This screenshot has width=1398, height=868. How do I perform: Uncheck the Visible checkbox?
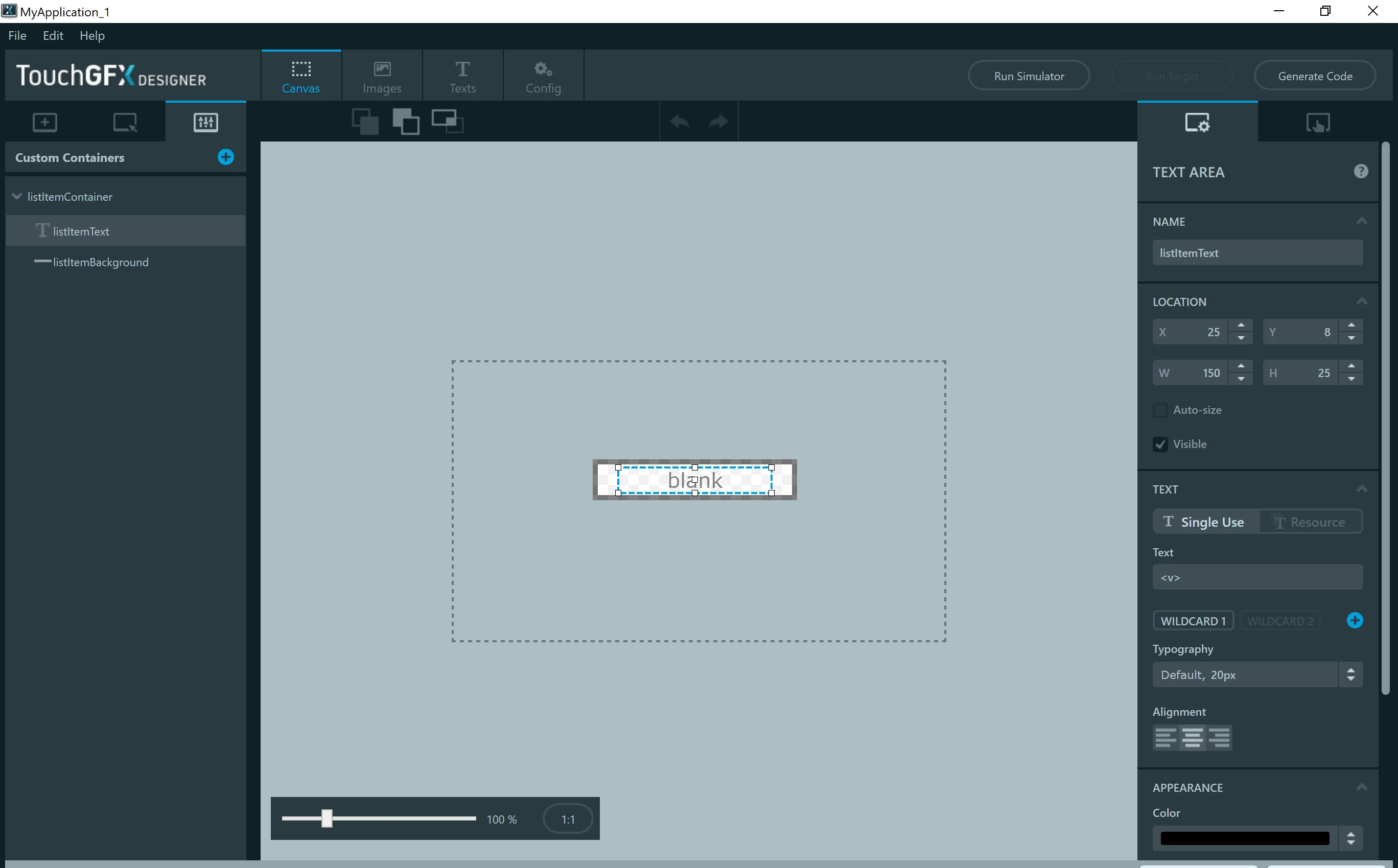[x=1160, y=444]
